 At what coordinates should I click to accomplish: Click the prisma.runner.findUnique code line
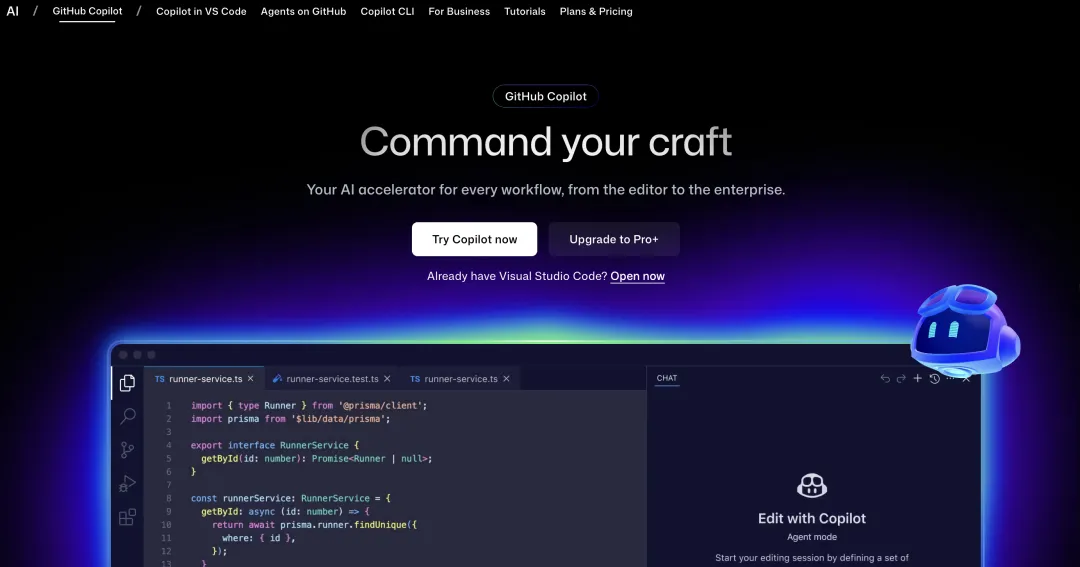tap(314, 525)
